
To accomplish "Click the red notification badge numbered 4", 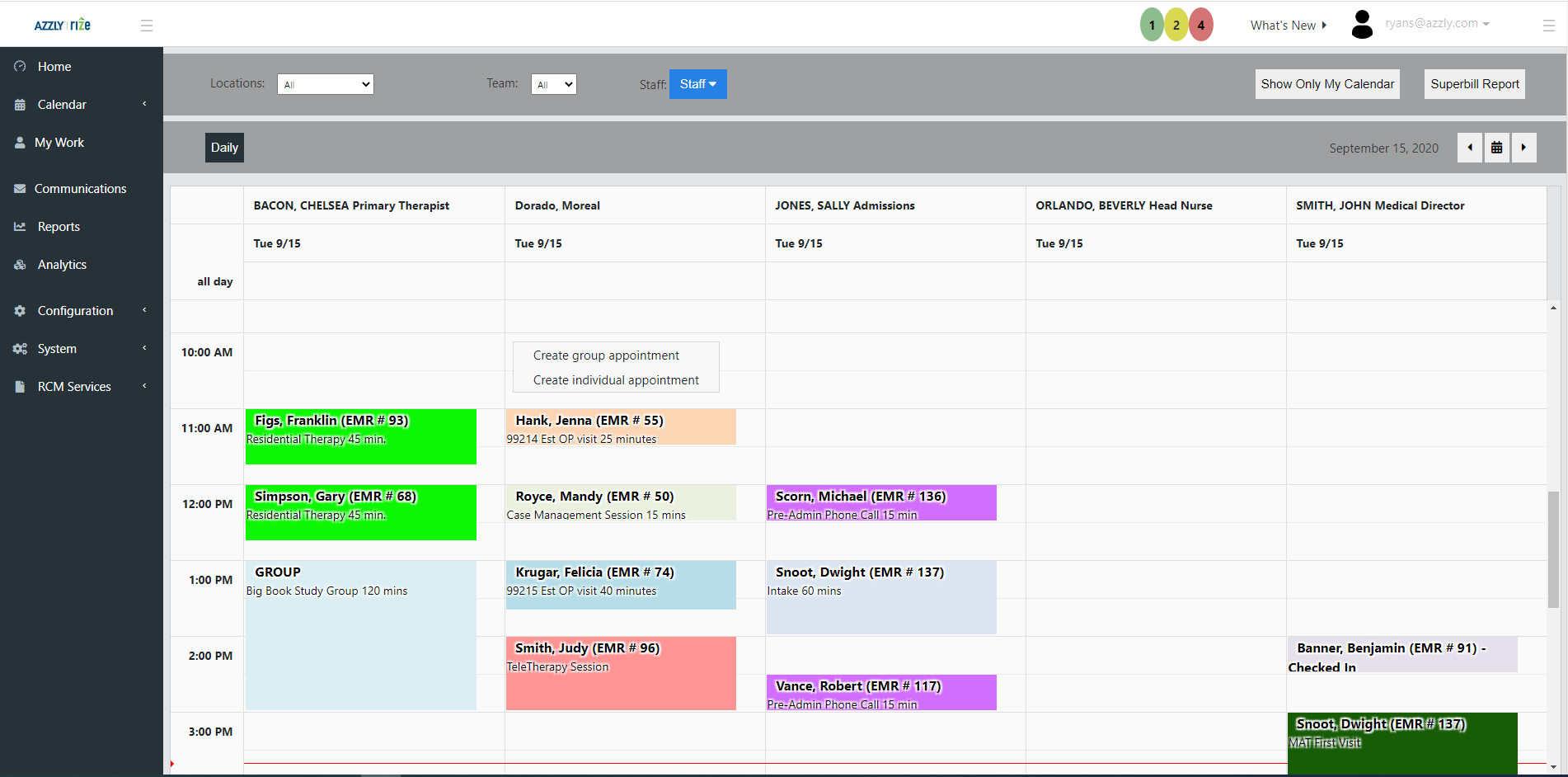I will [x=1201, y=25].
